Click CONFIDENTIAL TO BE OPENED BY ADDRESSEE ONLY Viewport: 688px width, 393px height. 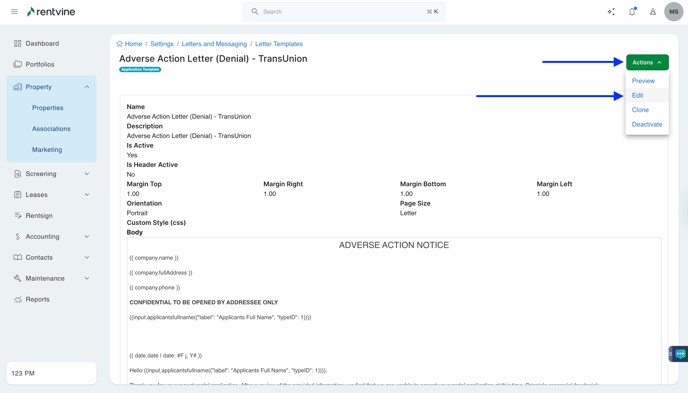click(204, 302)
